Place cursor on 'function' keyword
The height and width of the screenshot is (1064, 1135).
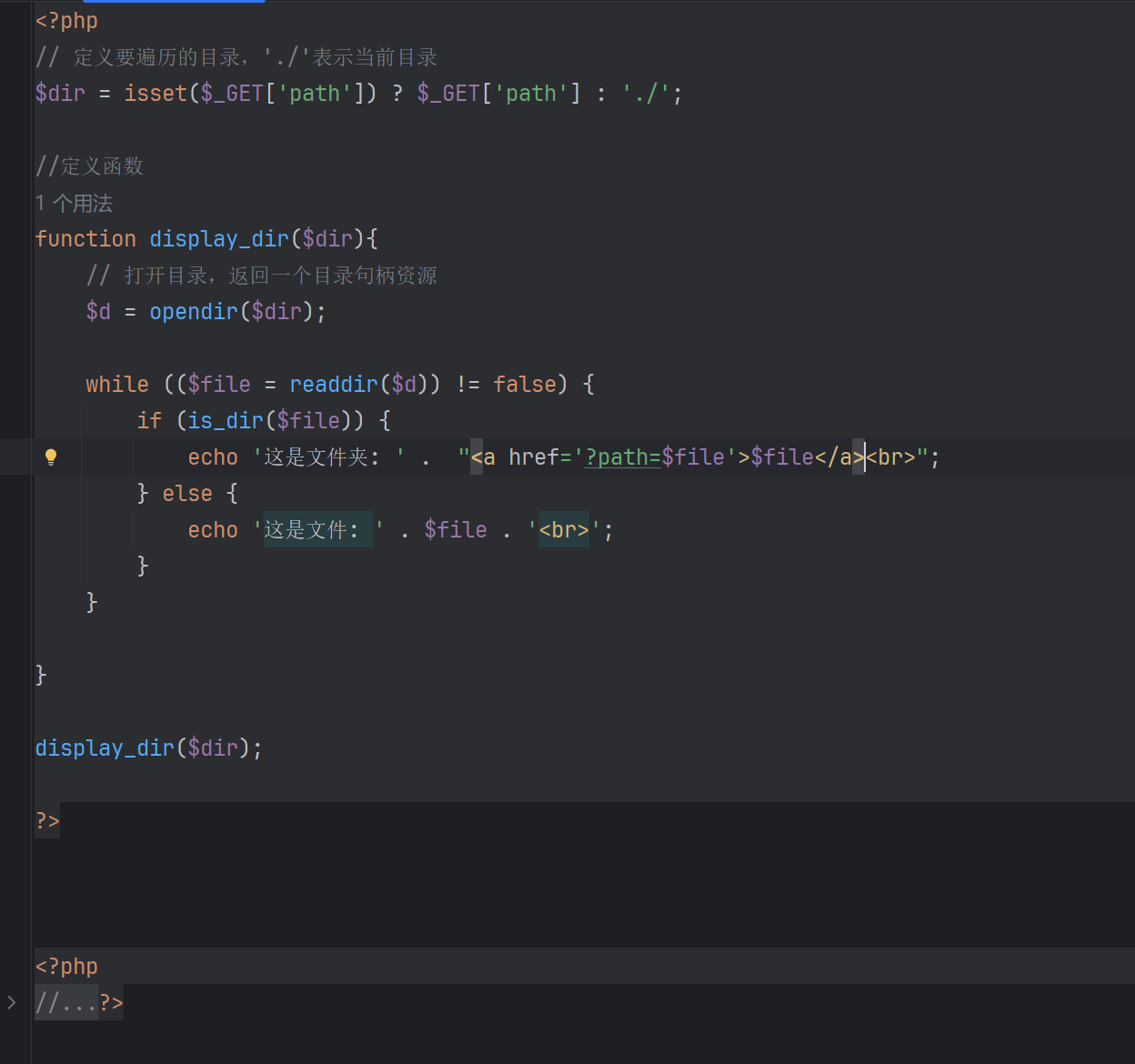point(85,238)
